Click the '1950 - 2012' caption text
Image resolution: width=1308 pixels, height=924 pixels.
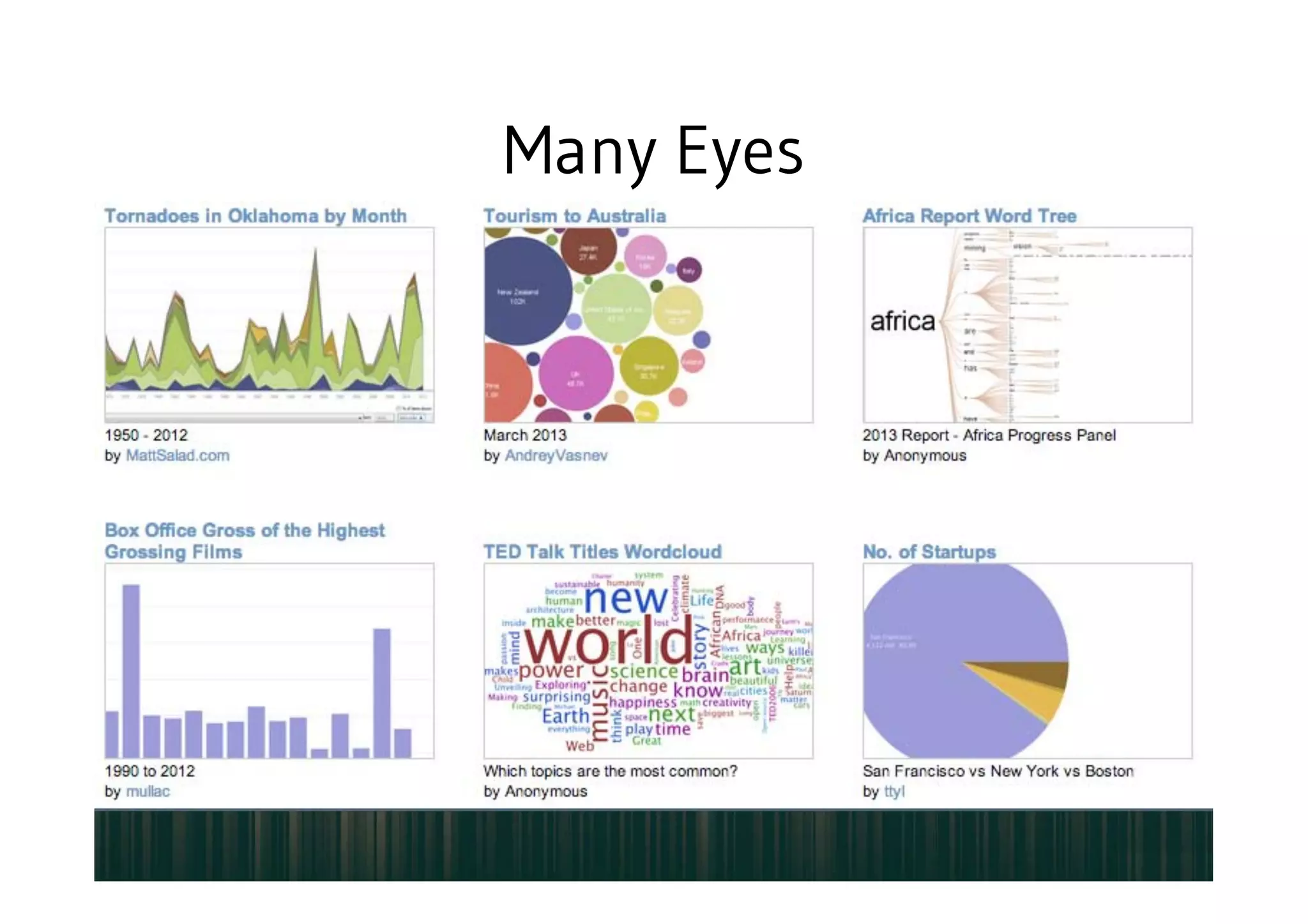tap(146, 435)
